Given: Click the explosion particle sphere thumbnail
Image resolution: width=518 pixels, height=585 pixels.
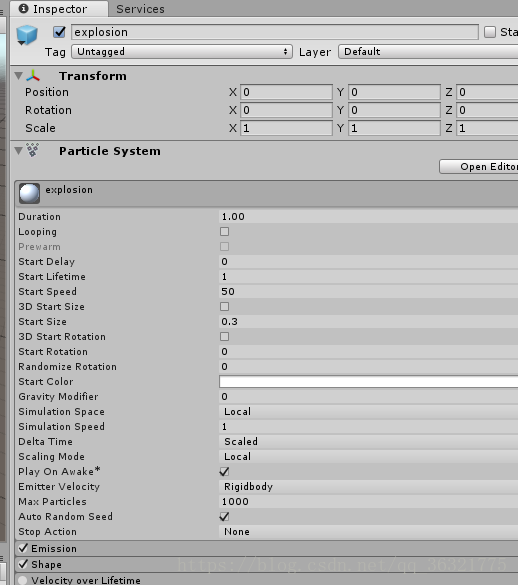Looking at the screenshot, I should (29, 193).
